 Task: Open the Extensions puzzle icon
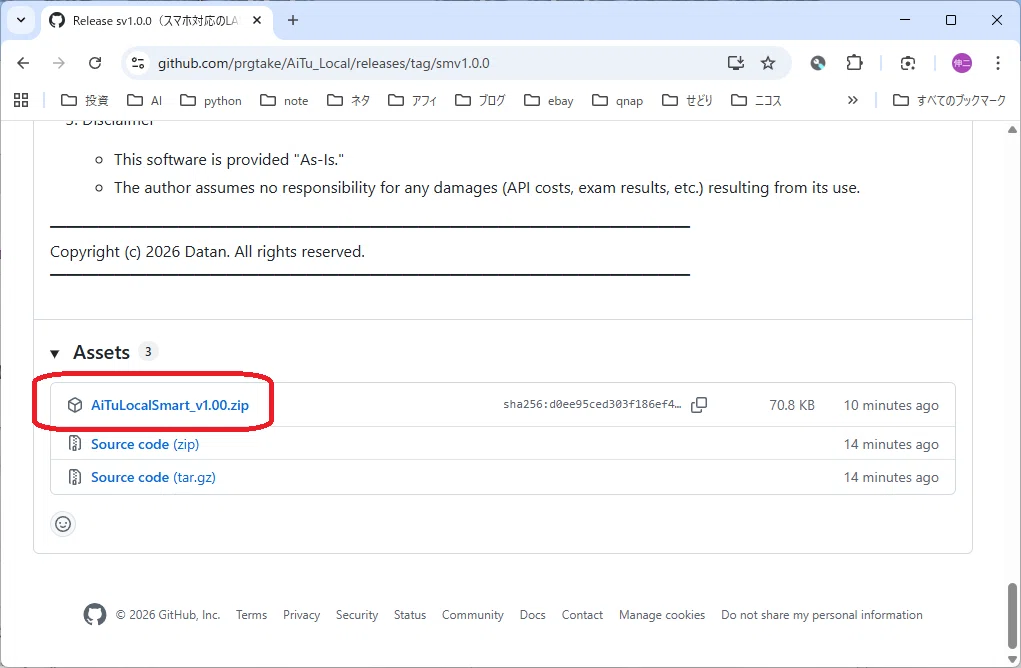854,63
